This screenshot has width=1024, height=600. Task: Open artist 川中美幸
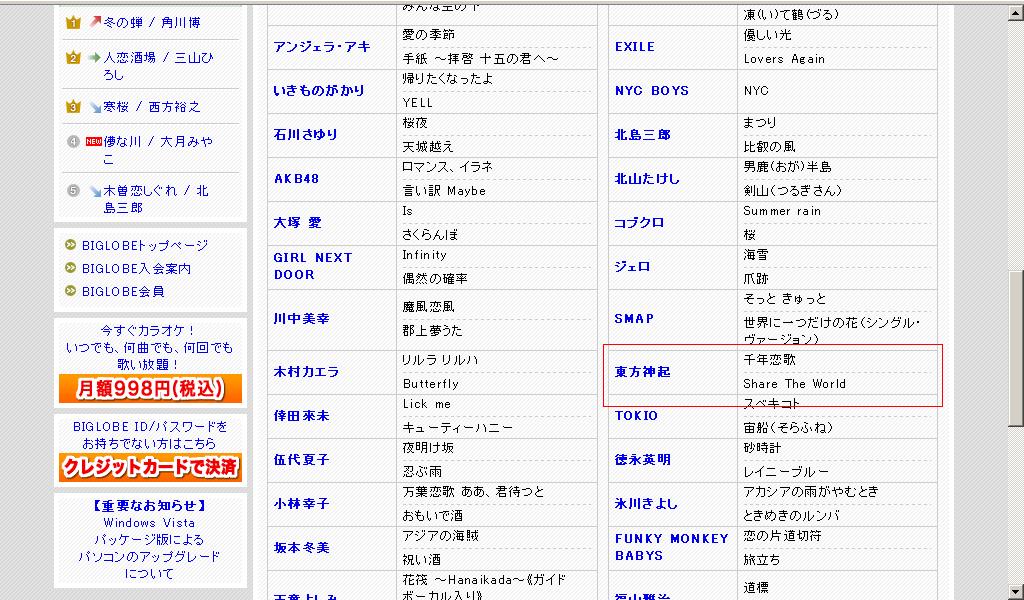301,319
